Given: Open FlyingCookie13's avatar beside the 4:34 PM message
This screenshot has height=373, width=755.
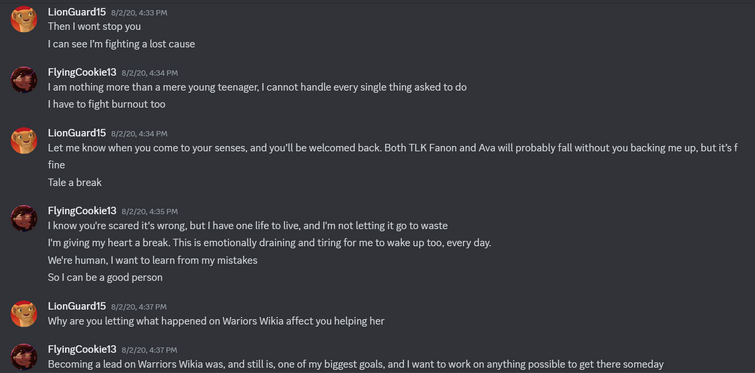Looking at the screenshot, I should [x=24, y=79].
